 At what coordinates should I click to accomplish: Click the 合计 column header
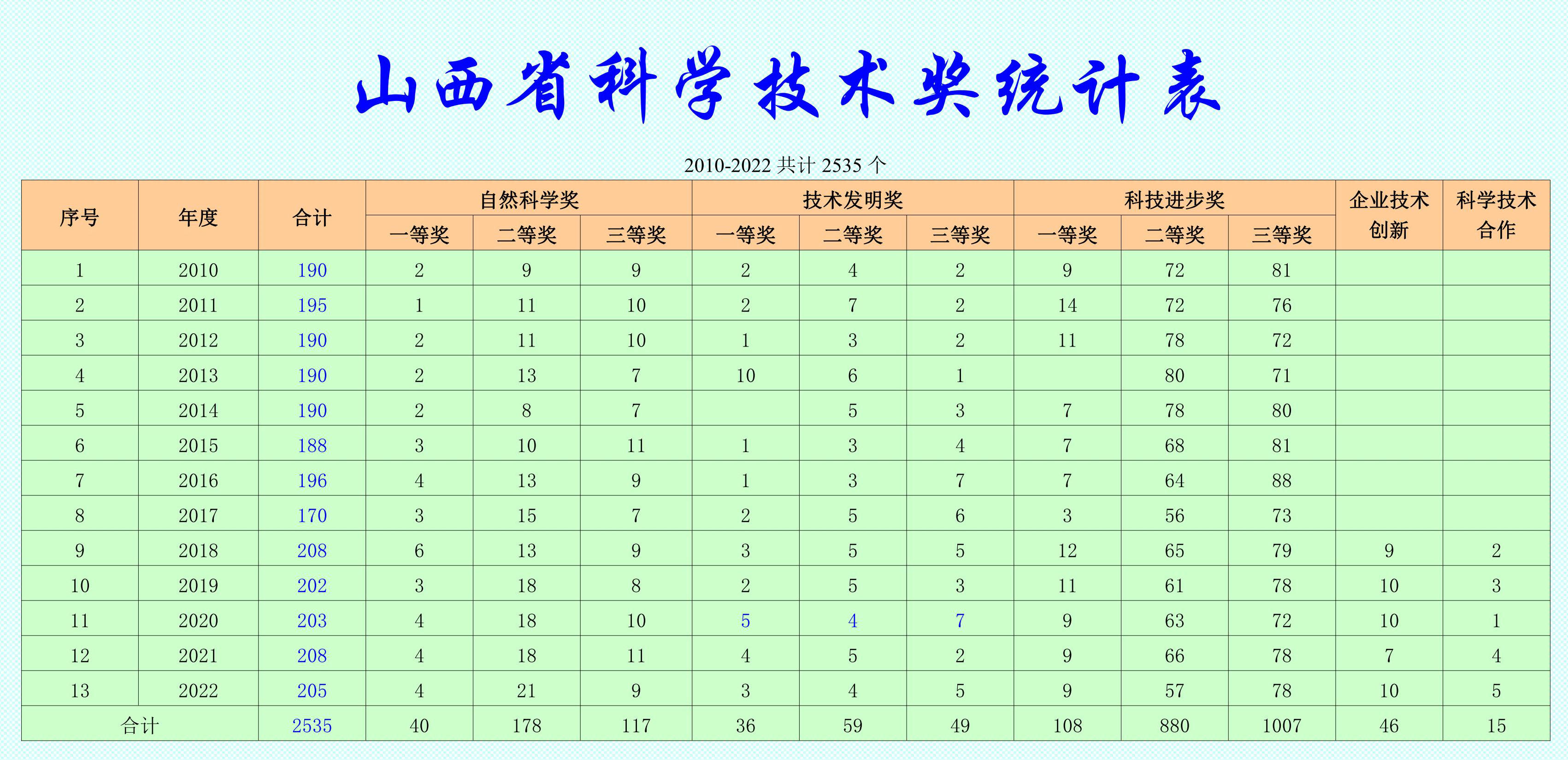coord(312,217)
